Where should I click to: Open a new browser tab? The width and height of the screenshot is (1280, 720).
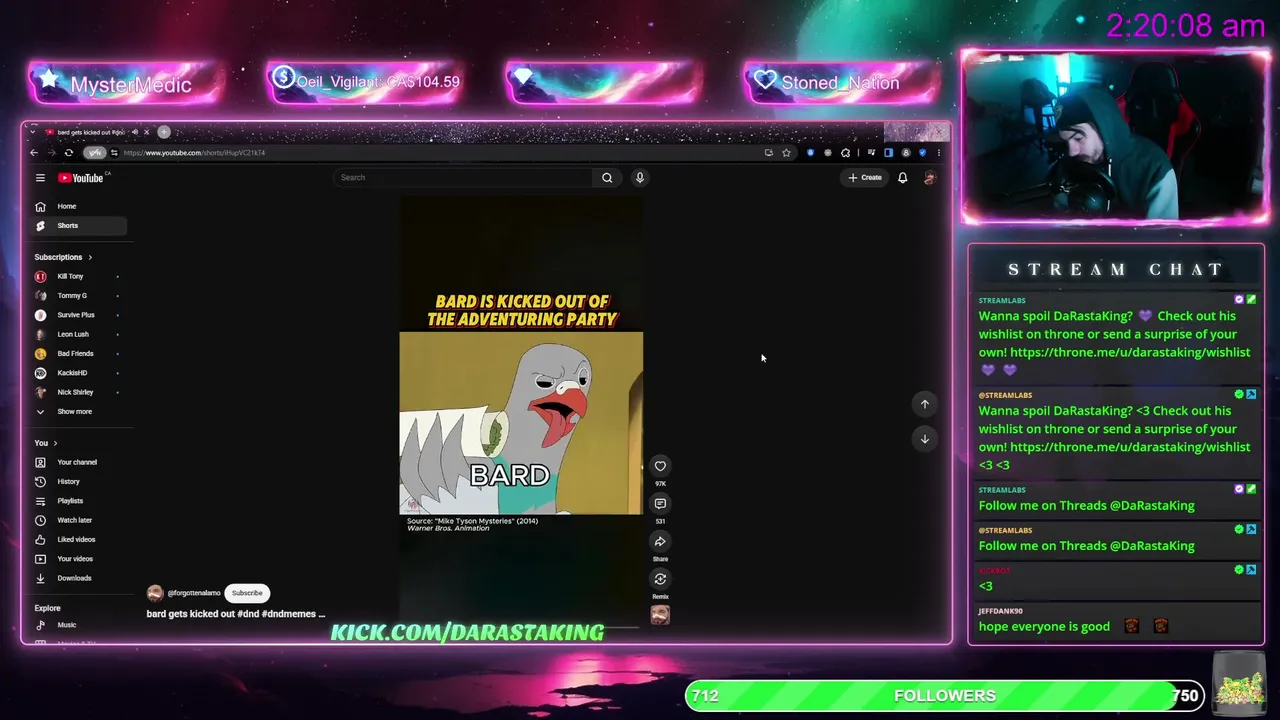point(164,132)
